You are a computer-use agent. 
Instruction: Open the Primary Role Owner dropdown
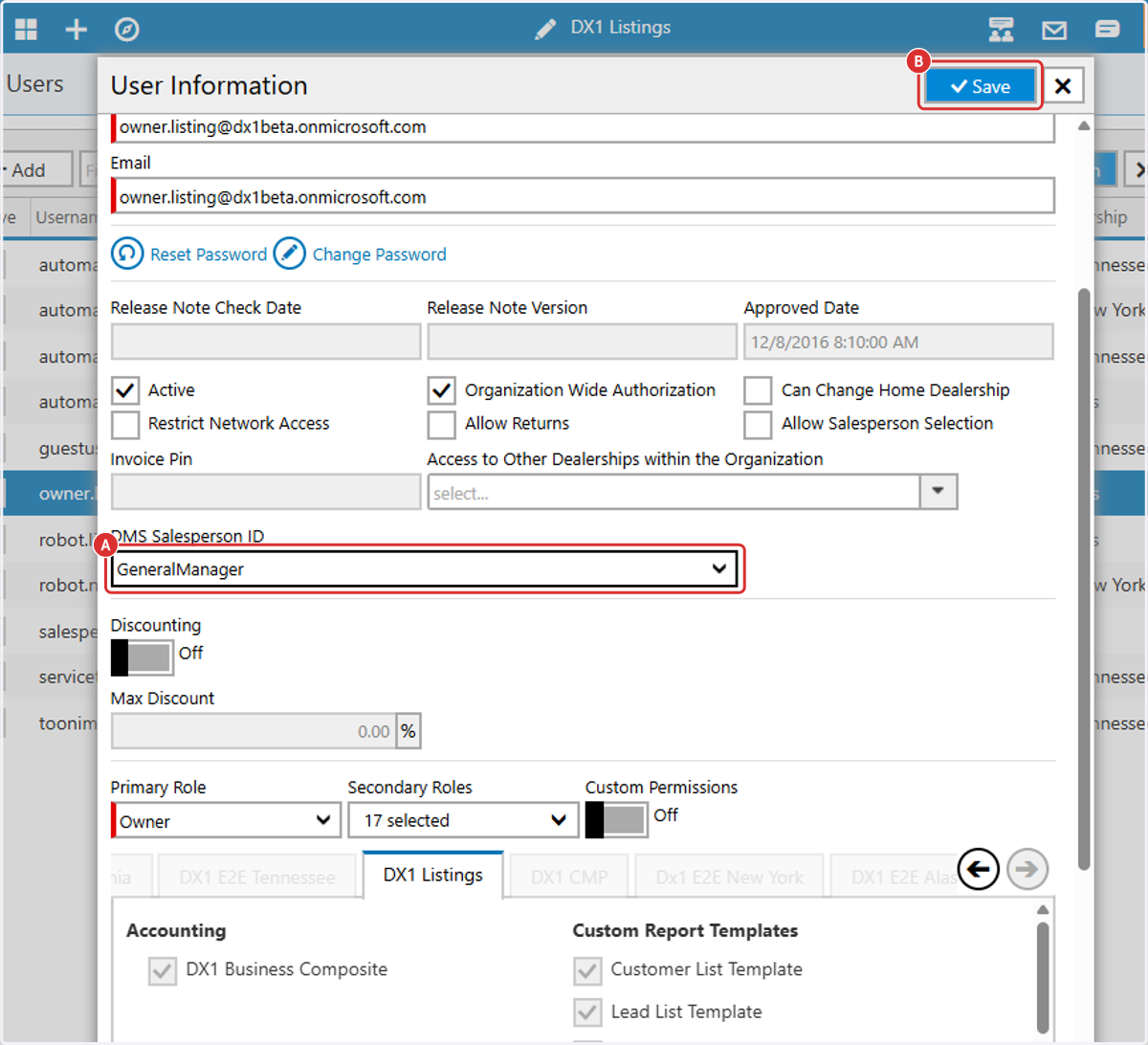pos(226,820)
